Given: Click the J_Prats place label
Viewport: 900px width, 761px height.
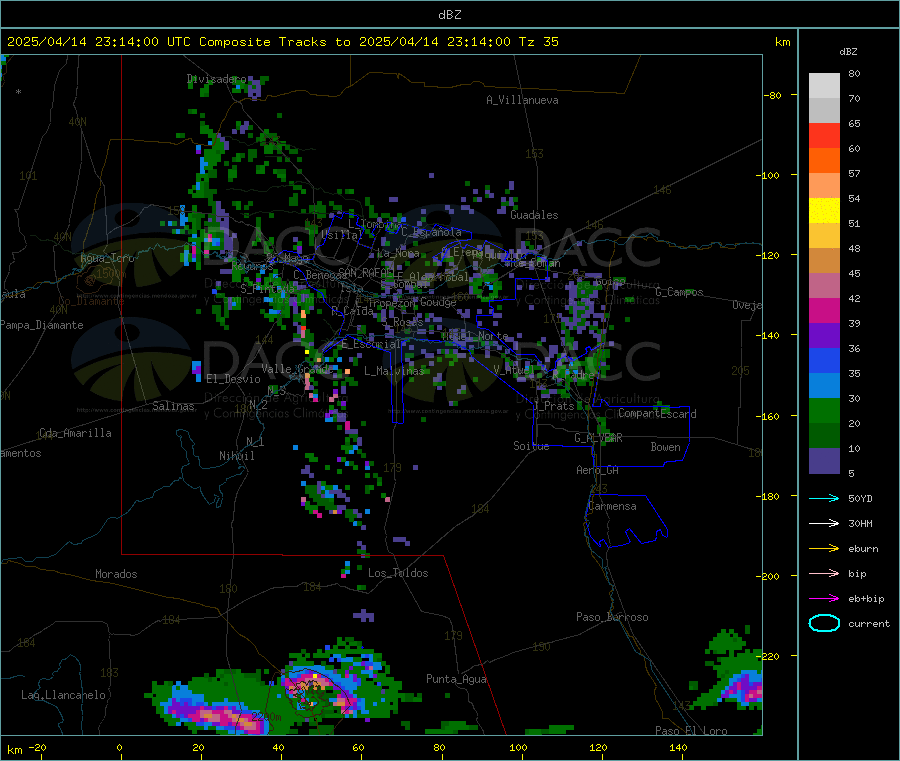Looking at the screenshot, I should tap(554, 406).
